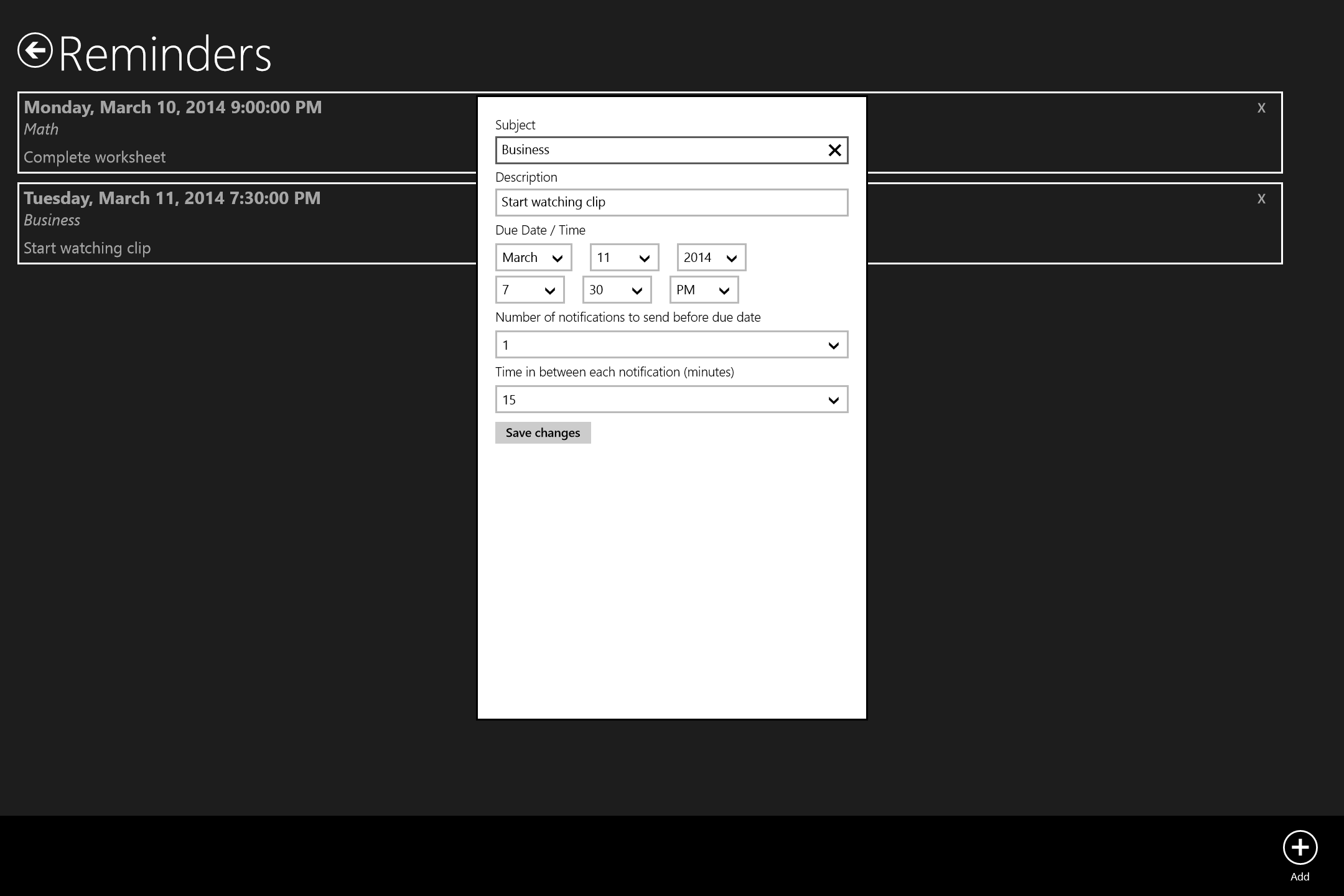Delete the Business reminder with its X

point(1261,199)
